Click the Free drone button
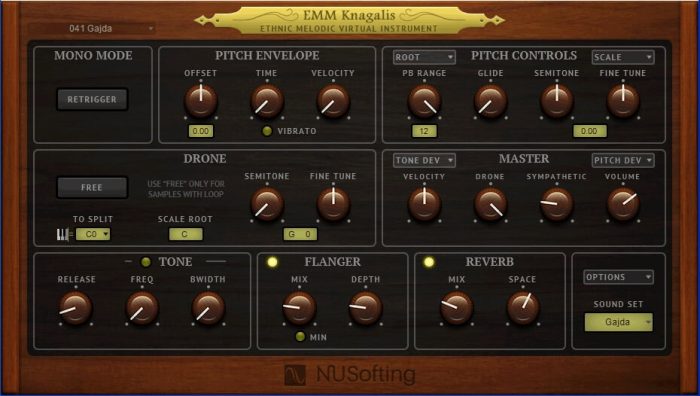The image size is (700, 396). pos(92,188)
